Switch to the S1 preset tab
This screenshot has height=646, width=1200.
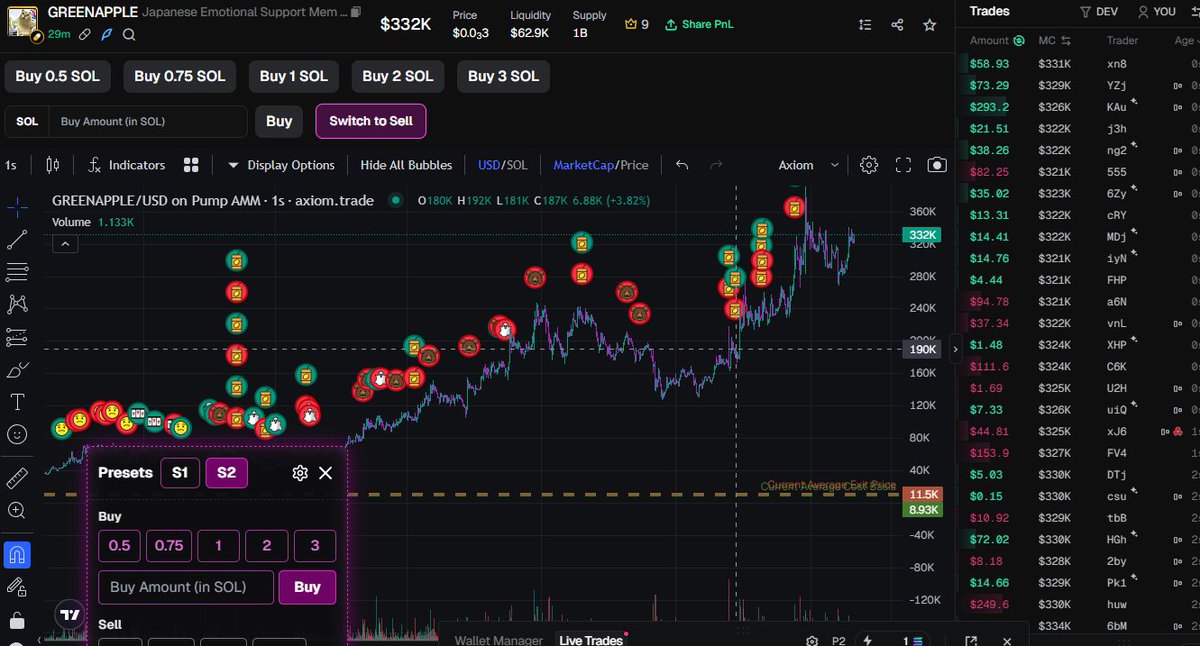pyautogui.click(x=181, y=472)
